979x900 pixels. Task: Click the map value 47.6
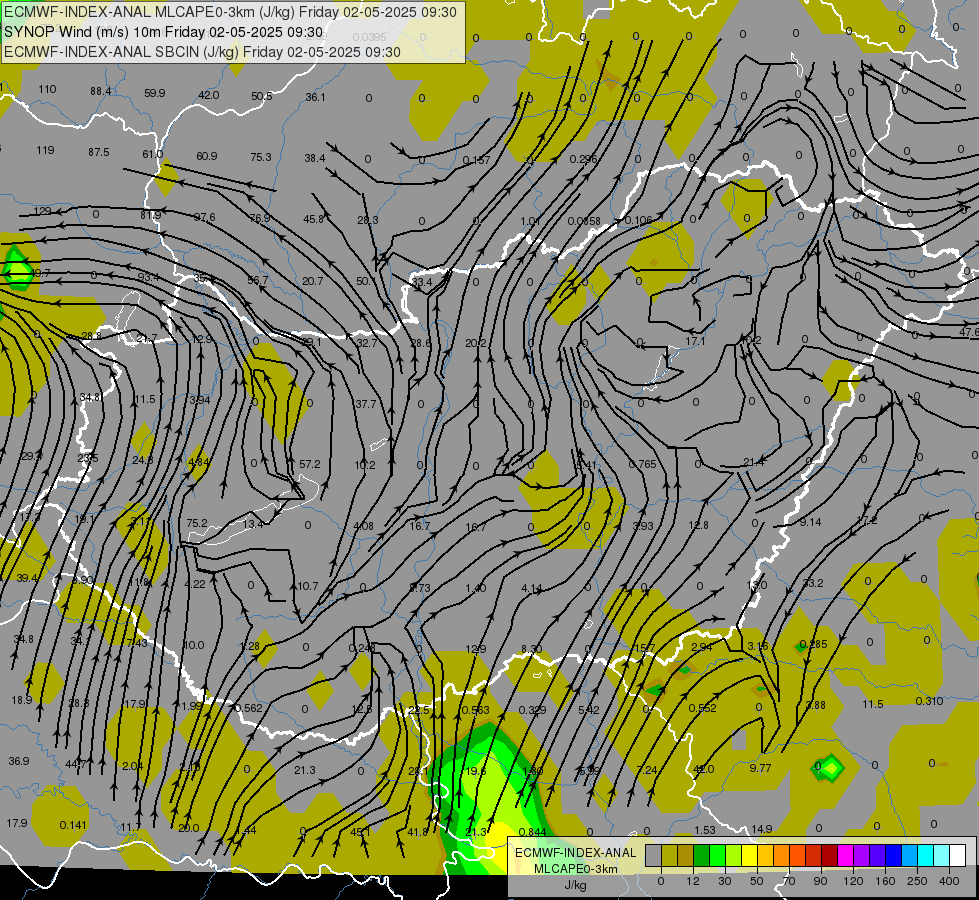tap(970, 332)
